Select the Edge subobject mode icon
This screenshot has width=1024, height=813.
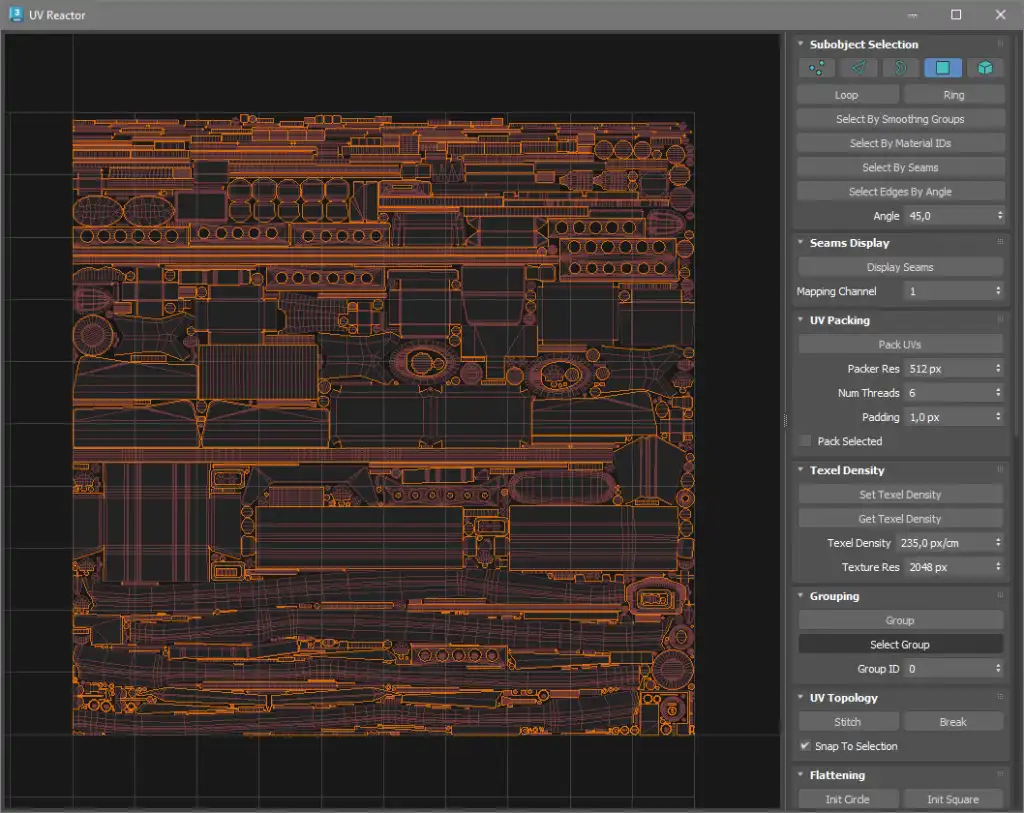859,68
